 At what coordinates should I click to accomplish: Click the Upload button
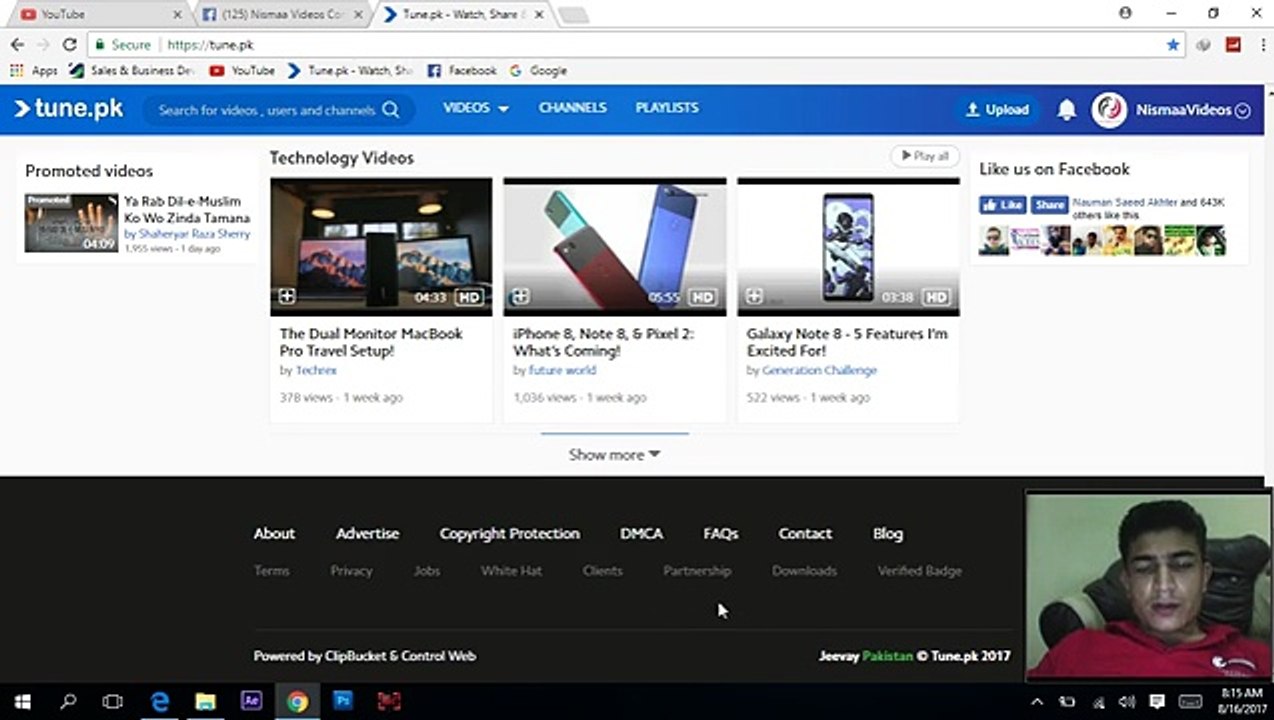[996, 110]
